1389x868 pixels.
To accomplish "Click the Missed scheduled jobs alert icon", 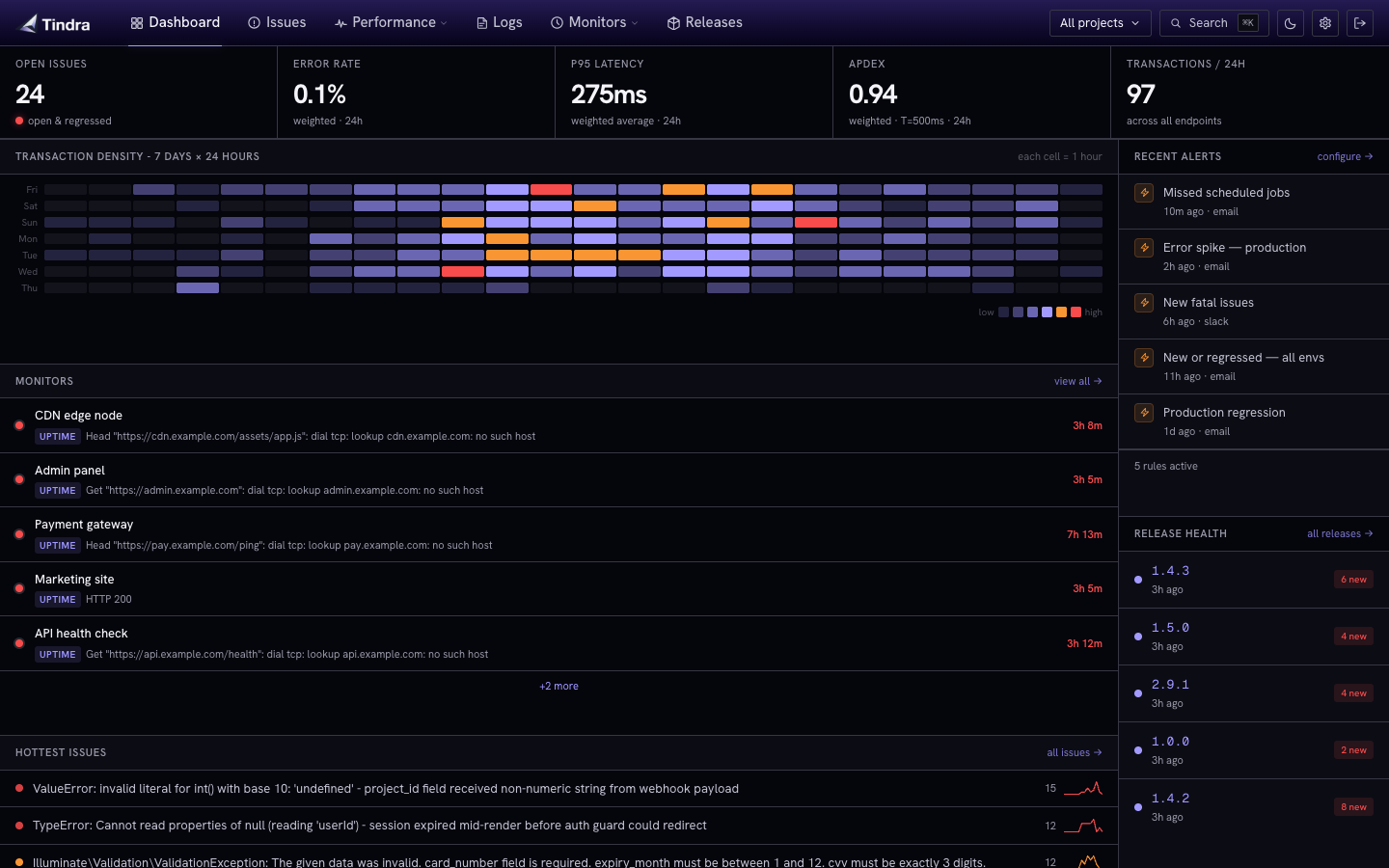I will pyautogui.click(x=1144, y=193).
